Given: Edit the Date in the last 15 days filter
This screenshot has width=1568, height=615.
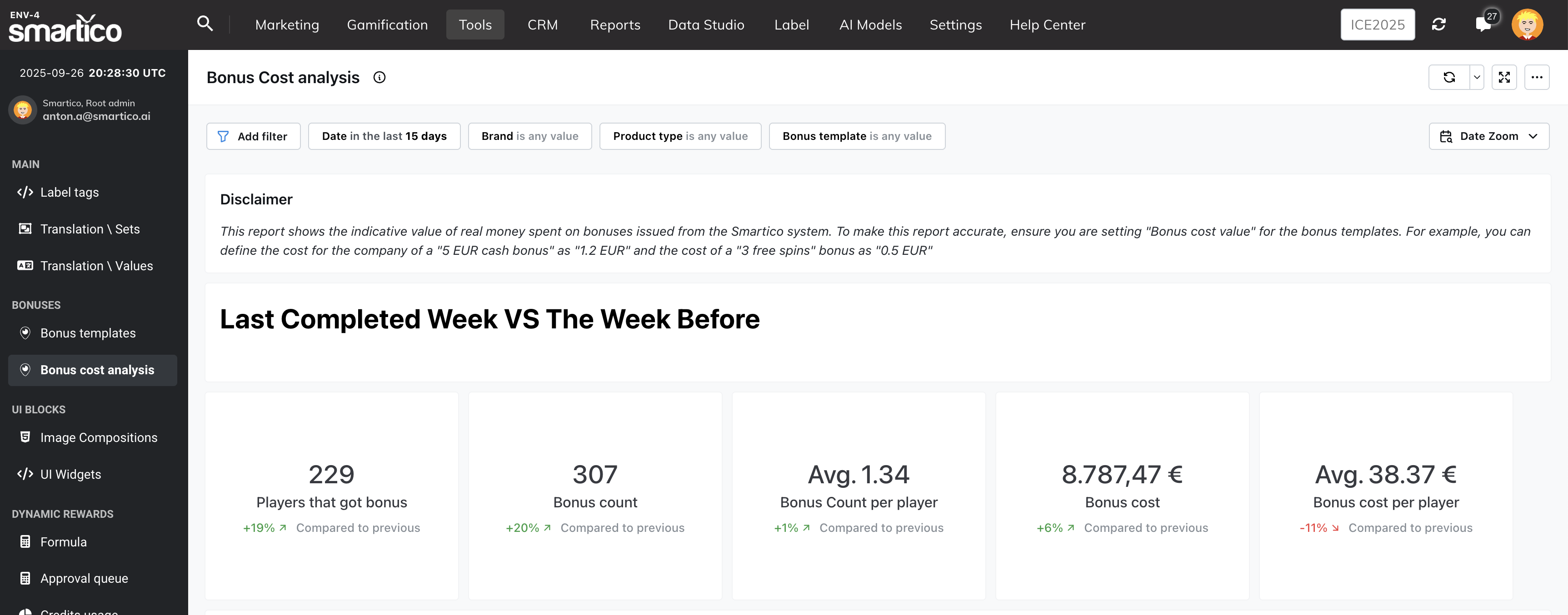Looking at the screenshot, I should click(384, 136).
